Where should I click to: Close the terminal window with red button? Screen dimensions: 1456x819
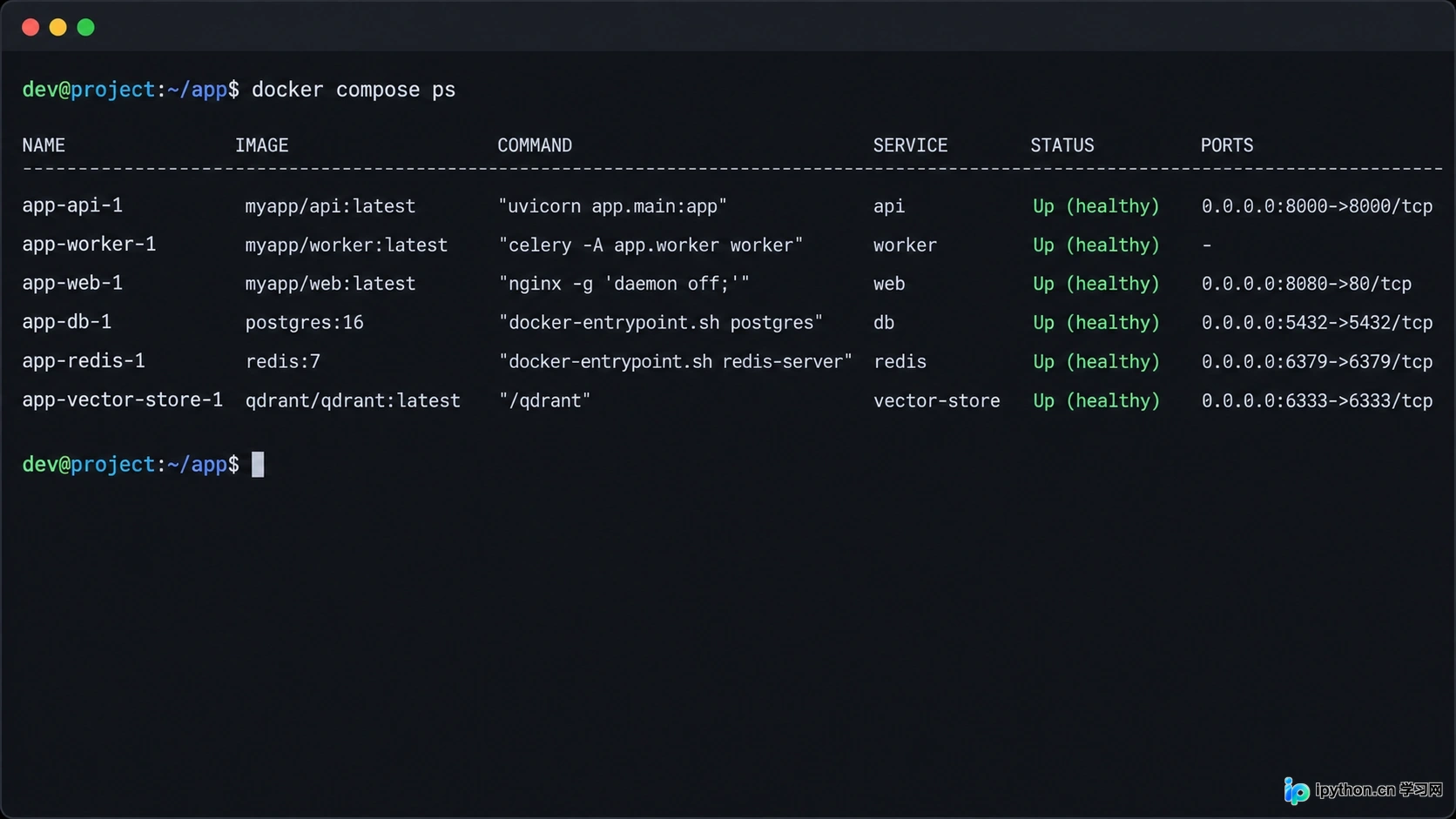click(x=30, y=27)
